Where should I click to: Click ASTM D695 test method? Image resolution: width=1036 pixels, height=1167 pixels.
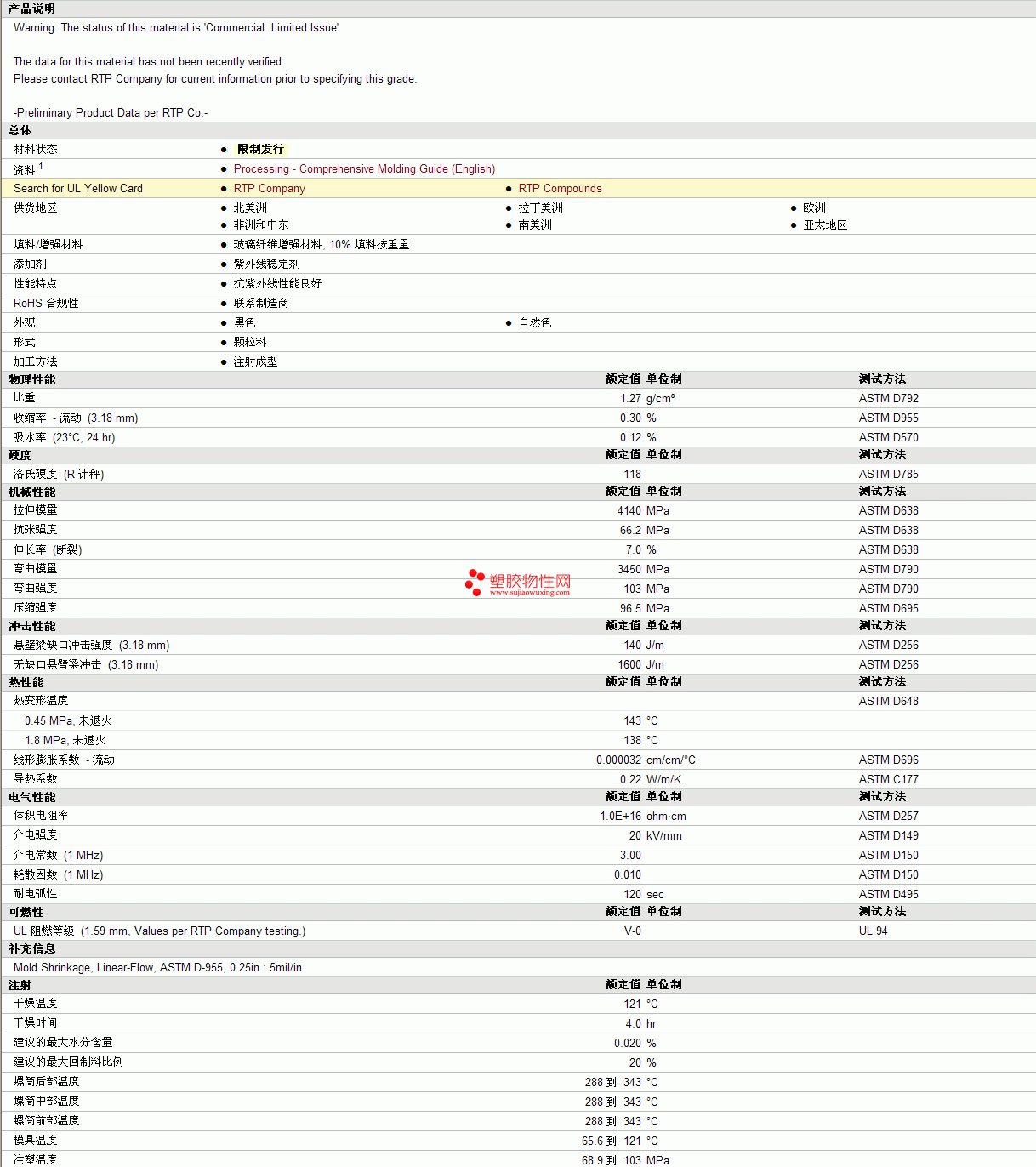888,608
